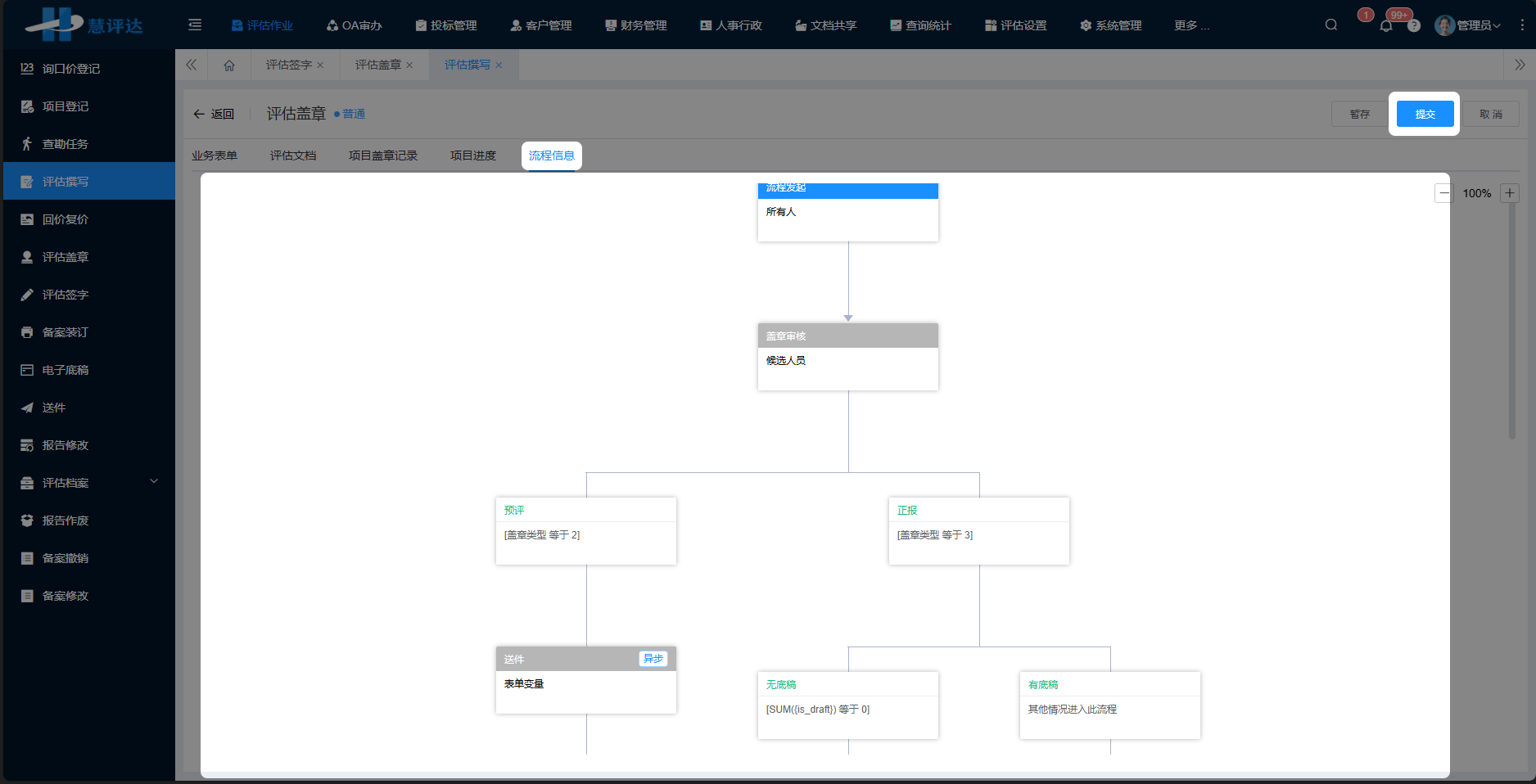Click the search magnifier icon in header
This screenshot has height=784, width=1536.
(x=1331, y=25)
